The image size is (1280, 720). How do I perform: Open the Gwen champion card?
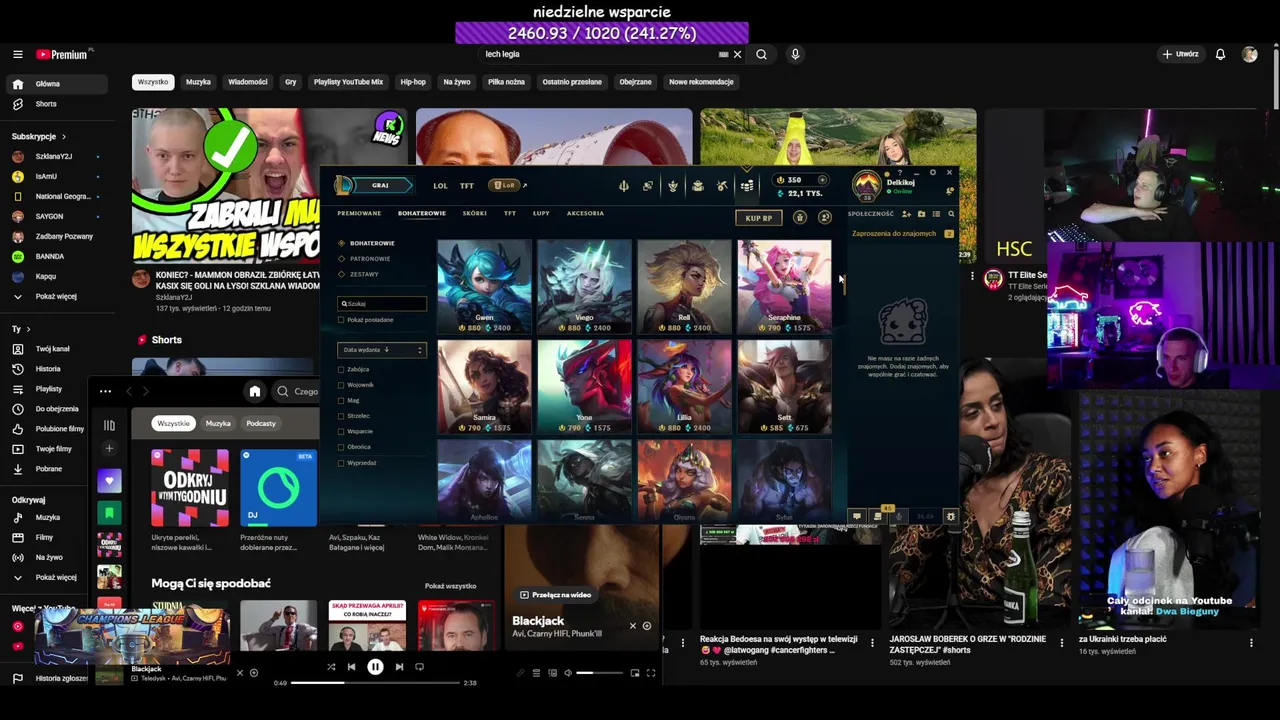(x=484, y=287)
